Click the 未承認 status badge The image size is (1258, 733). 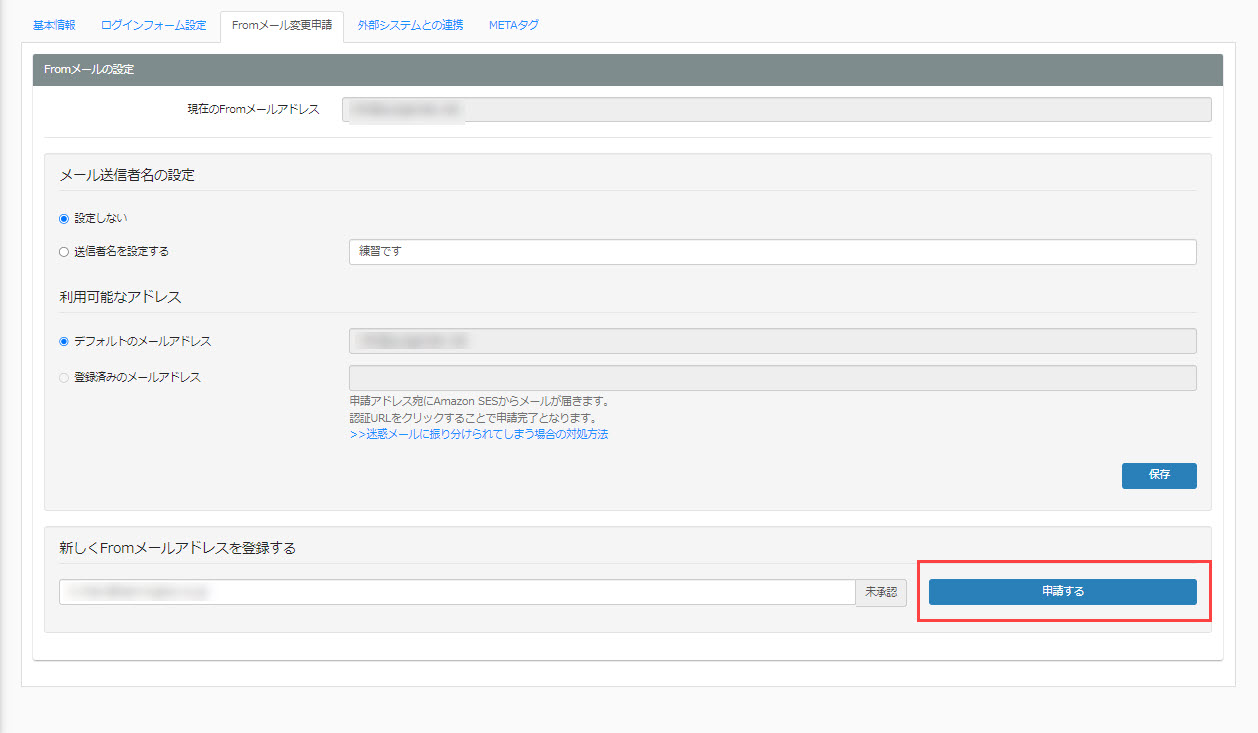(880, 592)
